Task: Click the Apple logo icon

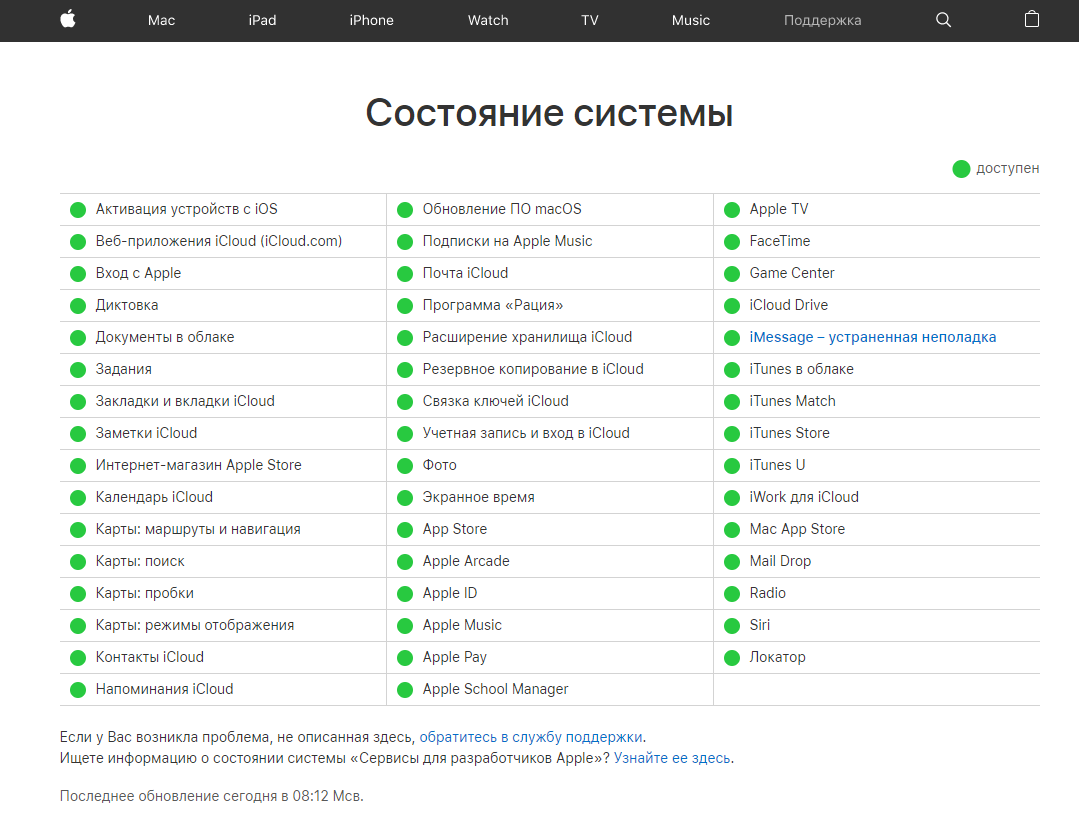Action: click(x=67, y=19)
